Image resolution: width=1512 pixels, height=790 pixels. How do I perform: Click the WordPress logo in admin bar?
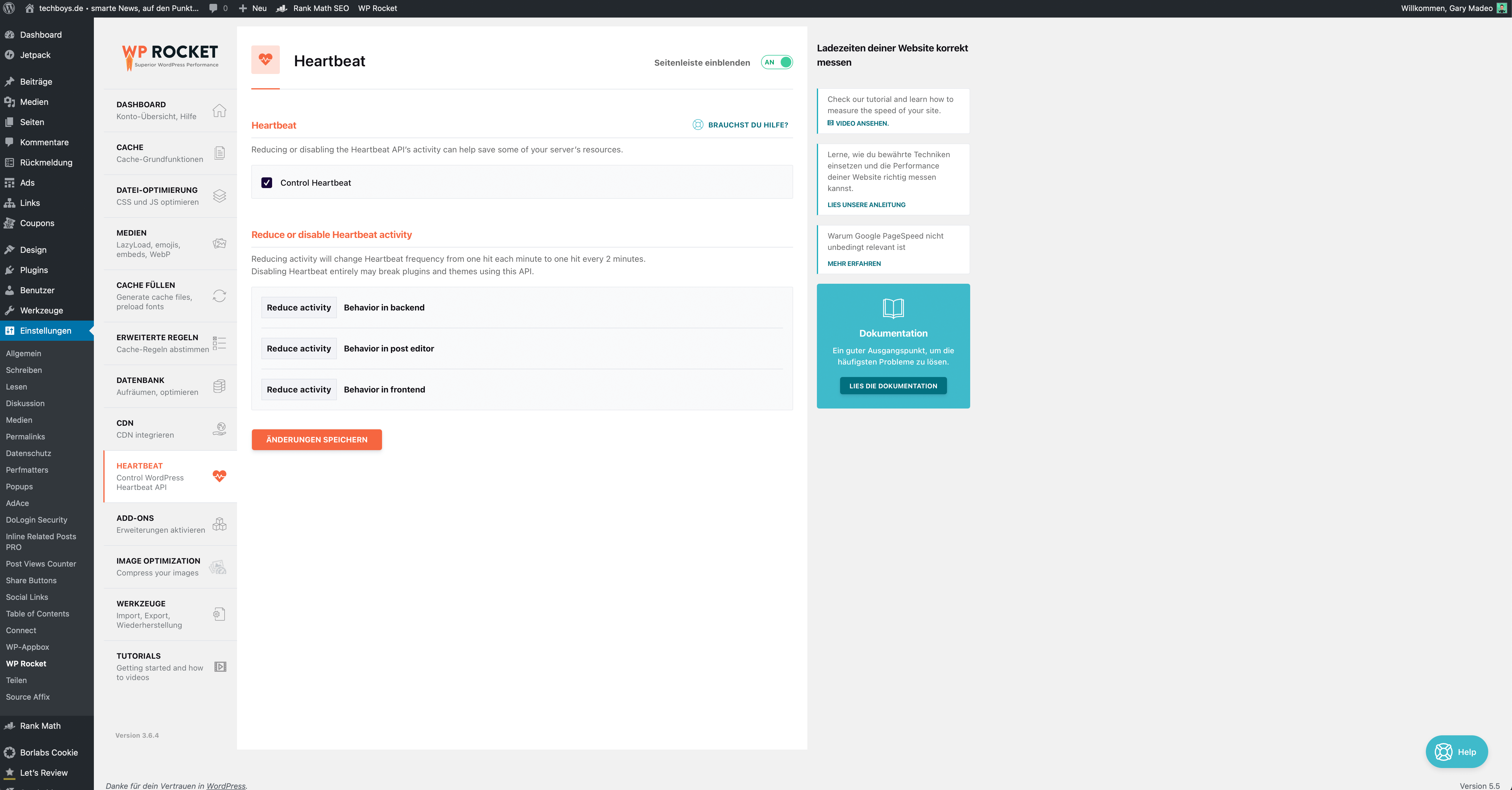pos(9,8)
